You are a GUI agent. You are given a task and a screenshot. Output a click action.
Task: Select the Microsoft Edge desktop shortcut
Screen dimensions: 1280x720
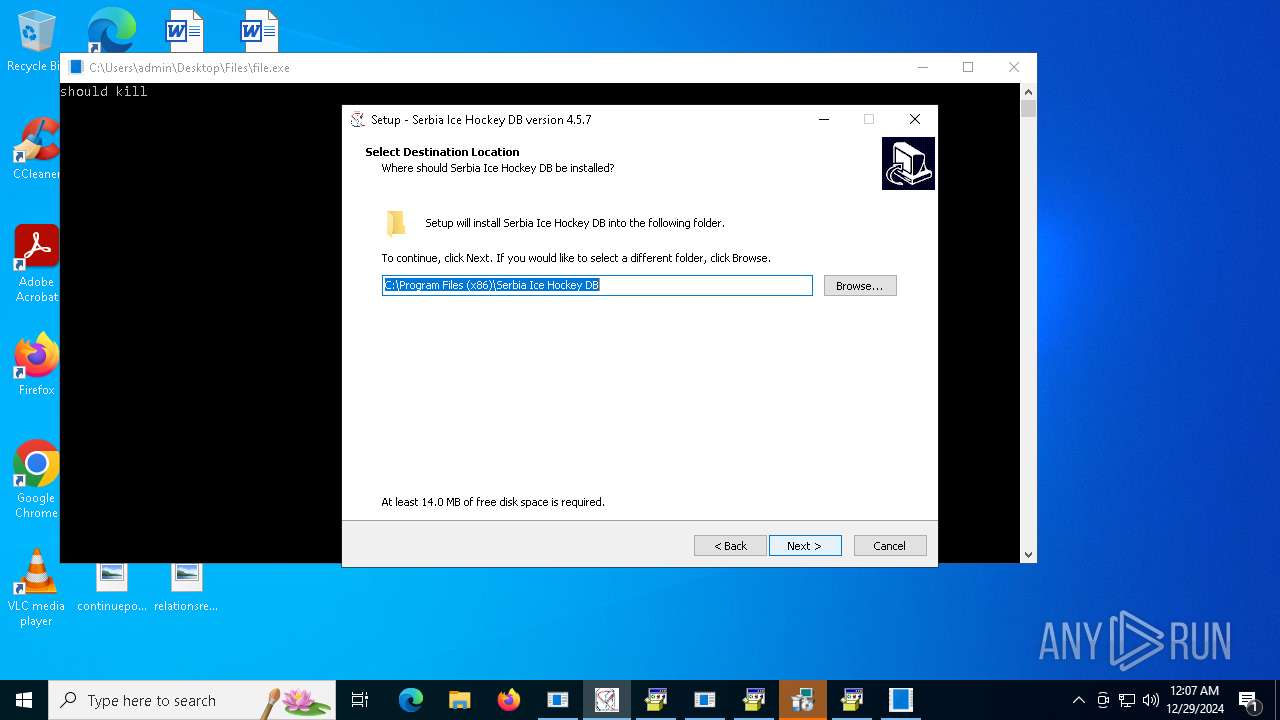110,30
